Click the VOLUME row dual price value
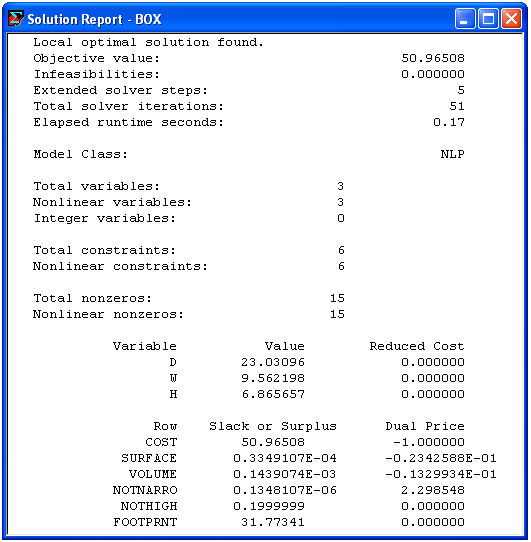Viewport: 531px width, 542px height. click(441, 474)
